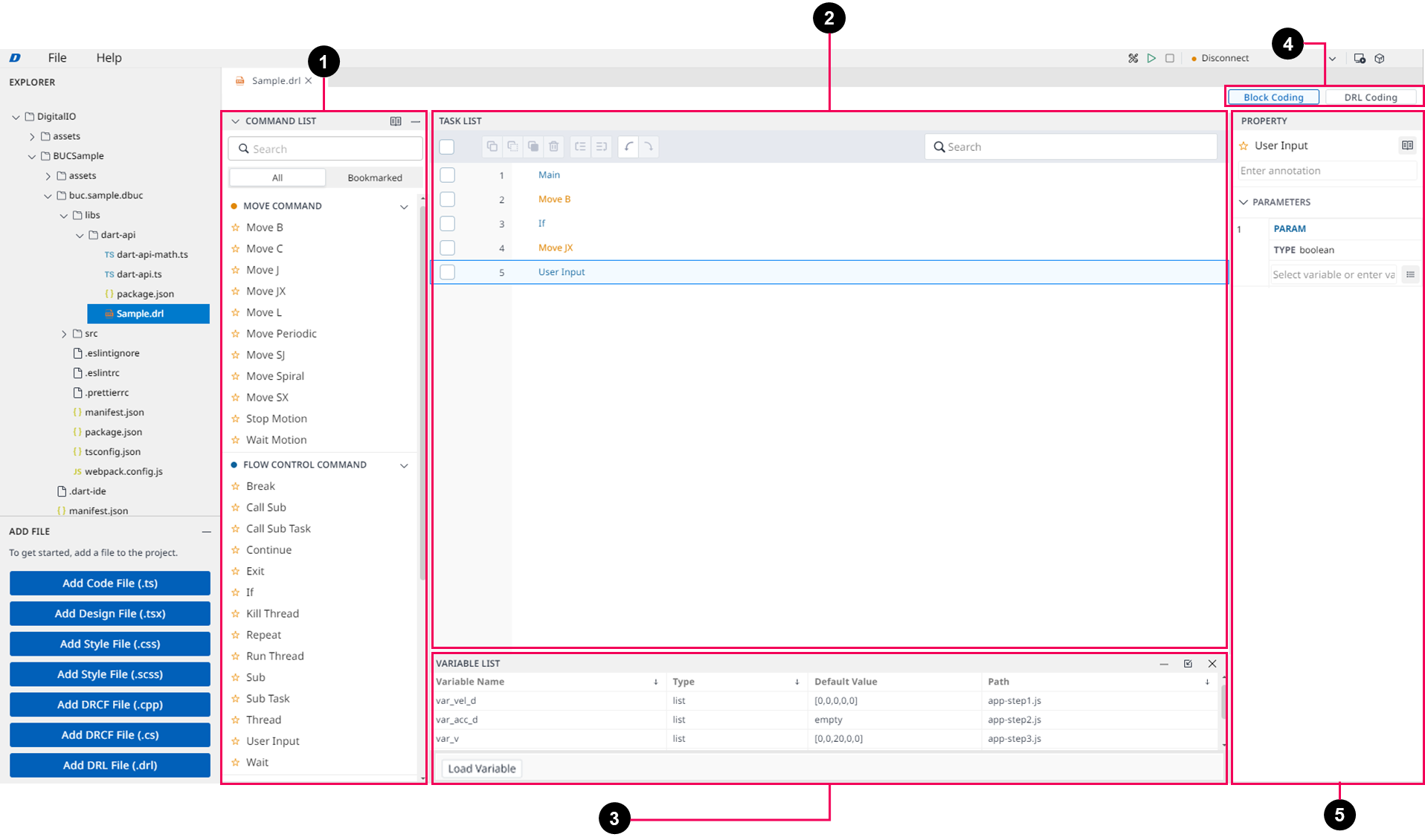The image size is (1425, 840).
Task: Collapse the DigitalIO folder
Action: [16, 117]
